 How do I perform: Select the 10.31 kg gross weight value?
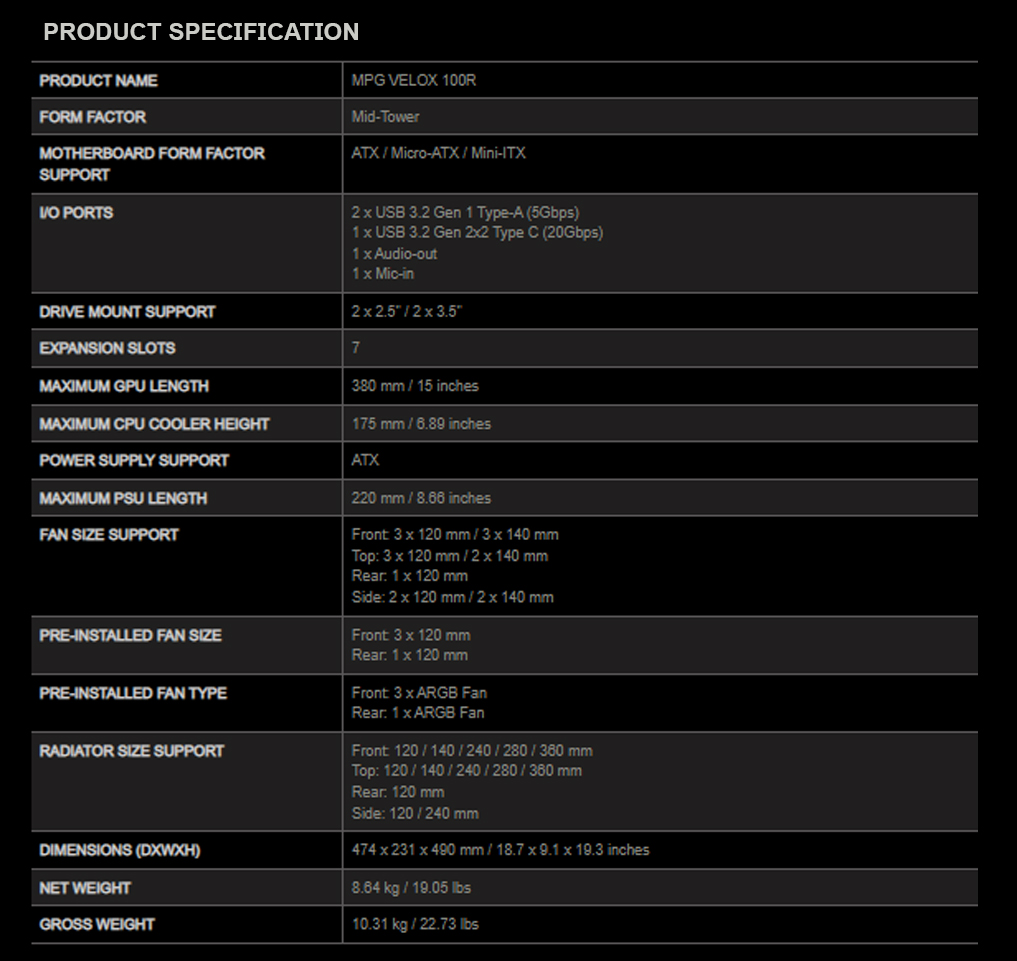tap(415, 924)
